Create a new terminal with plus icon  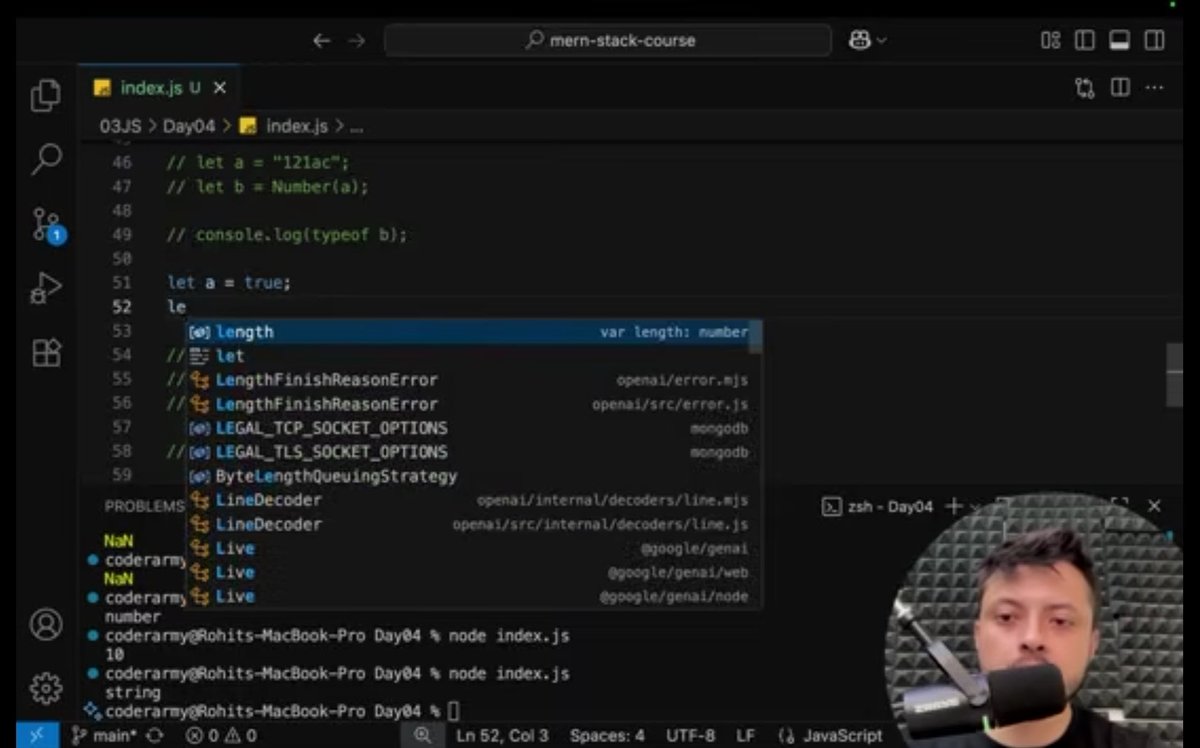pos(954,506)
